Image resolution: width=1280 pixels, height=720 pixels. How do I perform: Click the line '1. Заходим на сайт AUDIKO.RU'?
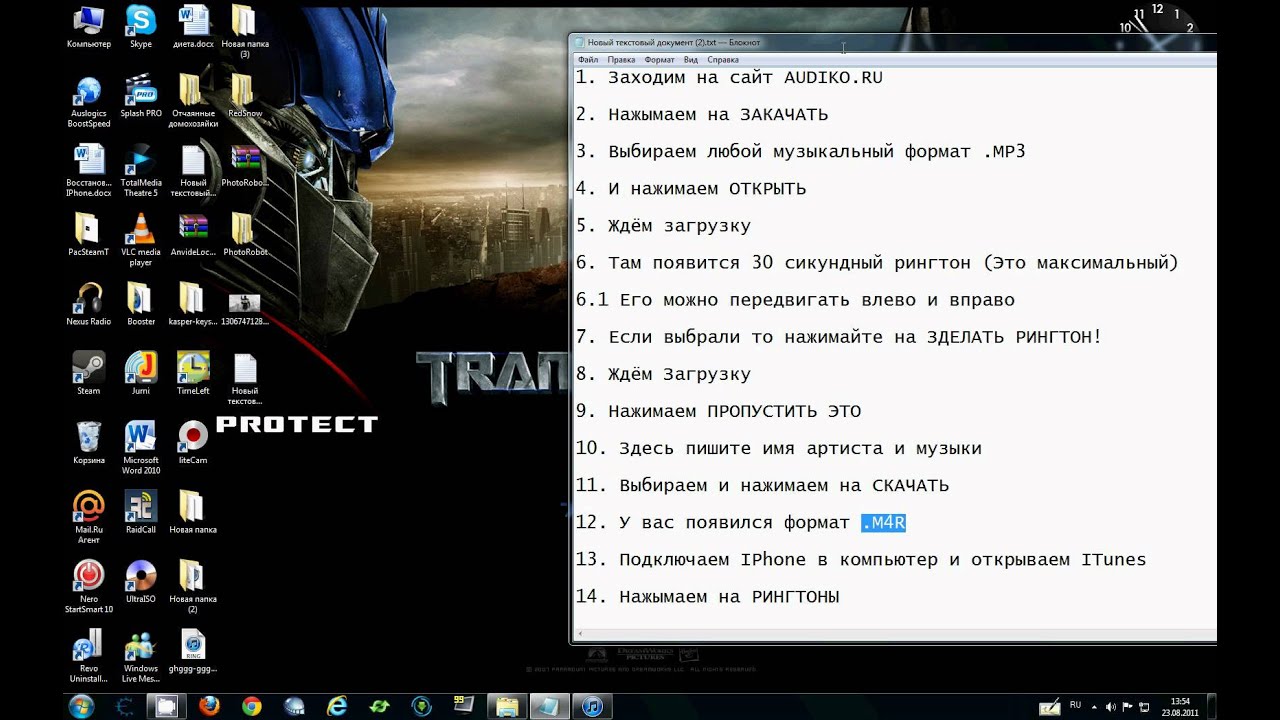(729, 77)
